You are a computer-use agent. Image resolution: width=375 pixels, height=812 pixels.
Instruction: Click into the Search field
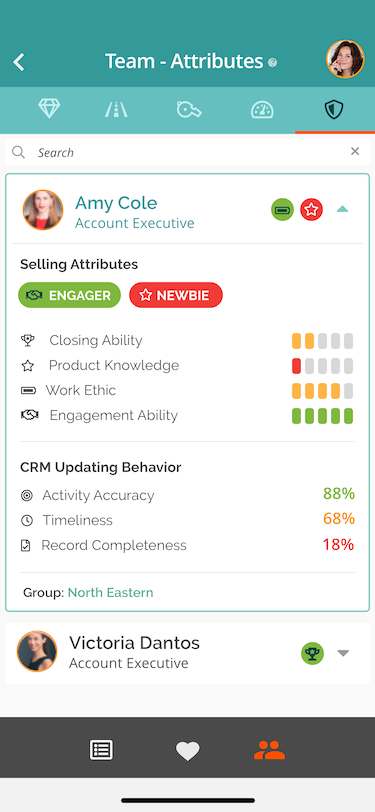(x=188, y=152)
